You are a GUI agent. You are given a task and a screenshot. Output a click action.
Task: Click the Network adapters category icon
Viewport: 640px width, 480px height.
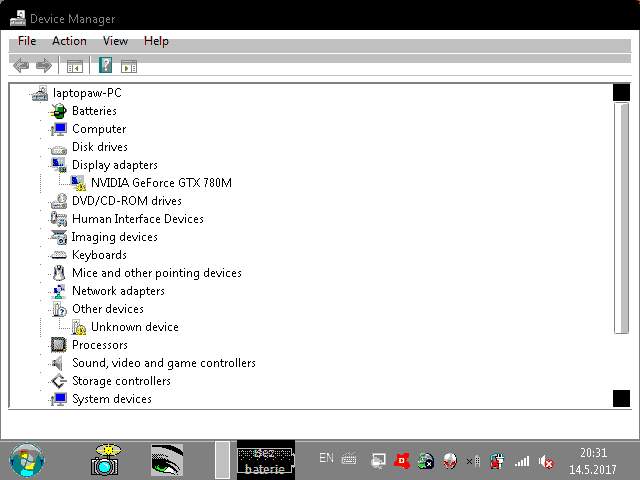click(x=59, y=291)
